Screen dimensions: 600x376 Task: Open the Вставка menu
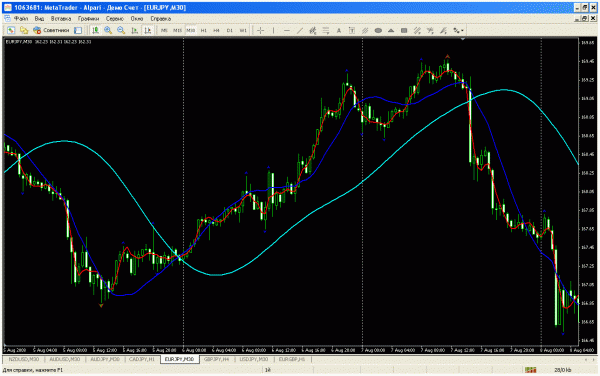[60, 18]
